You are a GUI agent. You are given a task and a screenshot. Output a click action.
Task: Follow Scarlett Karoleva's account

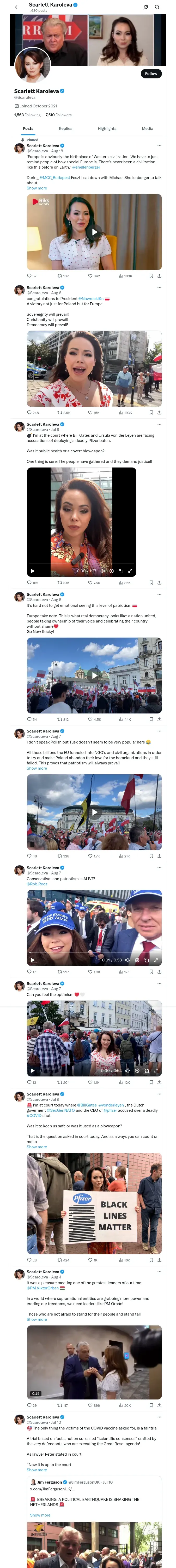pyautogui.click(x=151, y=74)
